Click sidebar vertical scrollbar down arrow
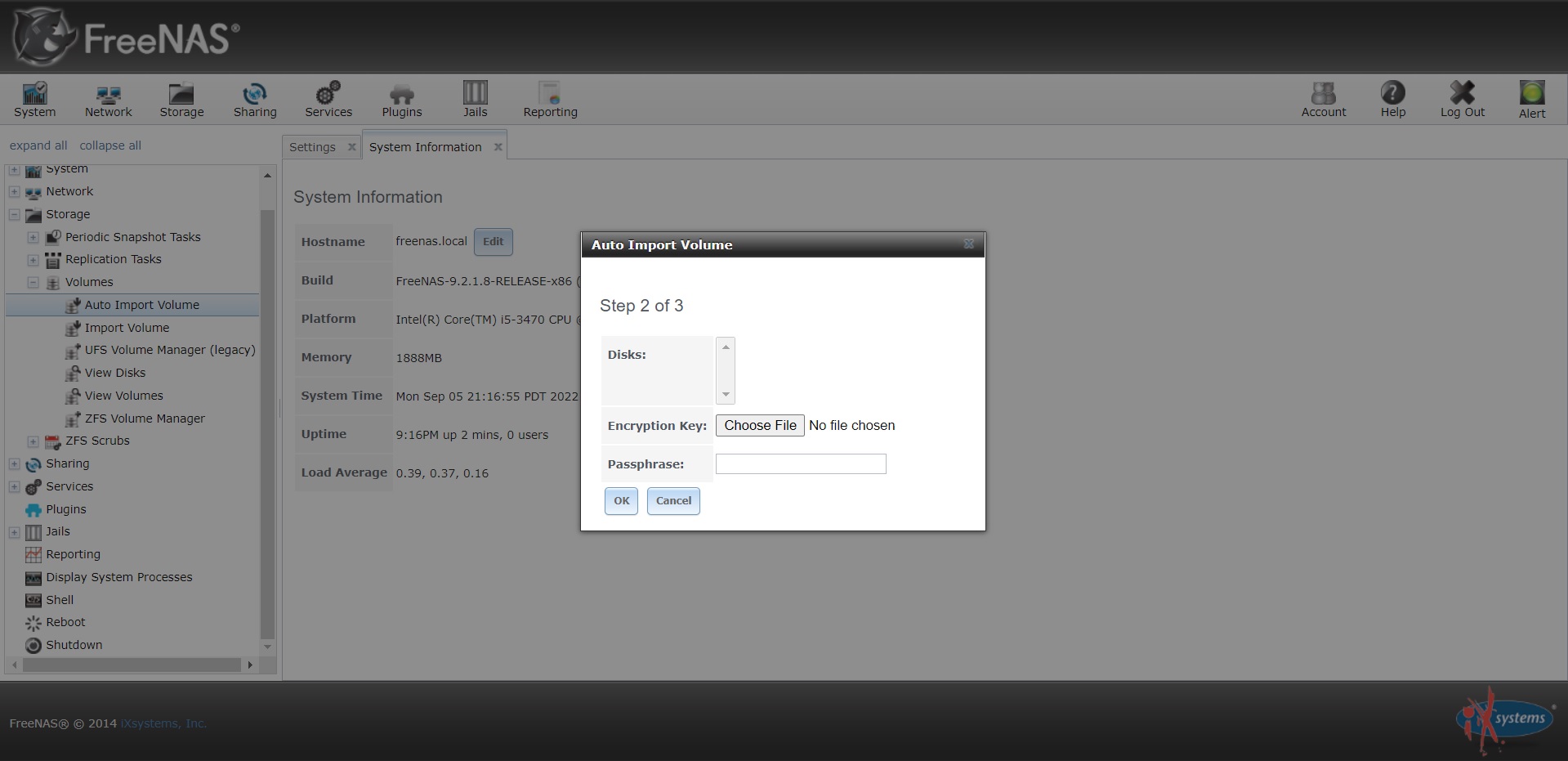The height and width of the screenshot is (761, 1568). pos(267,647)
